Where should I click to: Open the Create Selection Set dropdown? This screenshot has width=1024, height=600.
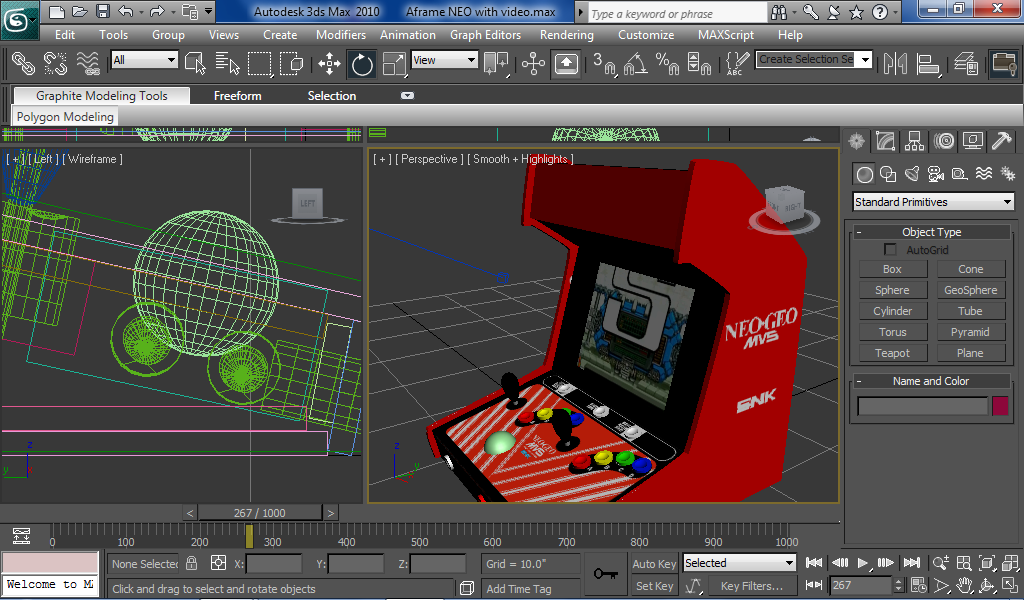(814, 59)
